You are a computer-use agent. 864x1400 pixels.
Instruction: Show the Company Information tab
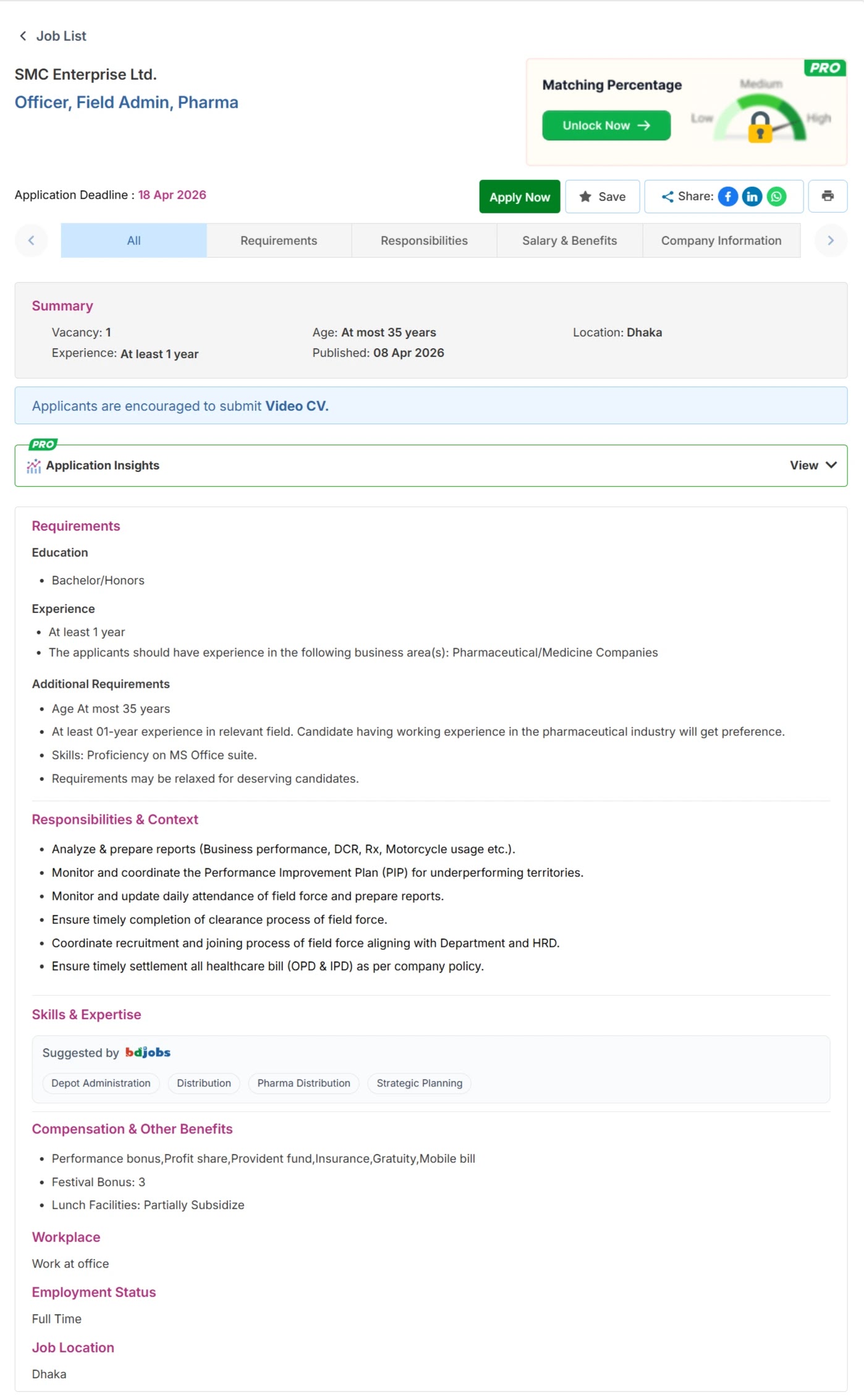(x=721, y=241)
